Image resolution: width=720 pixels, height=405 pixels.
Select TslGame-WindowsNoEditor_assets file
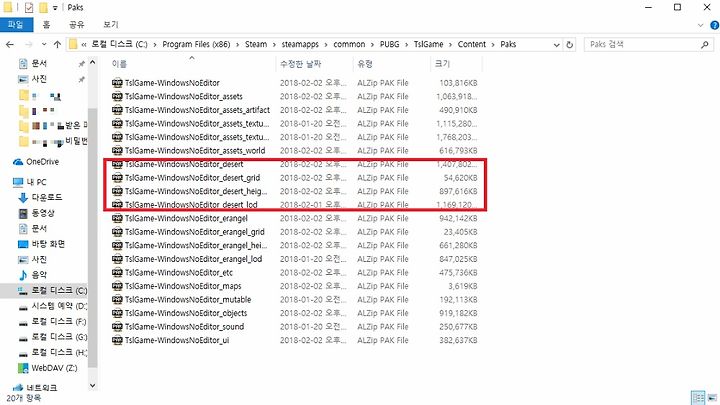click(184, 96)
